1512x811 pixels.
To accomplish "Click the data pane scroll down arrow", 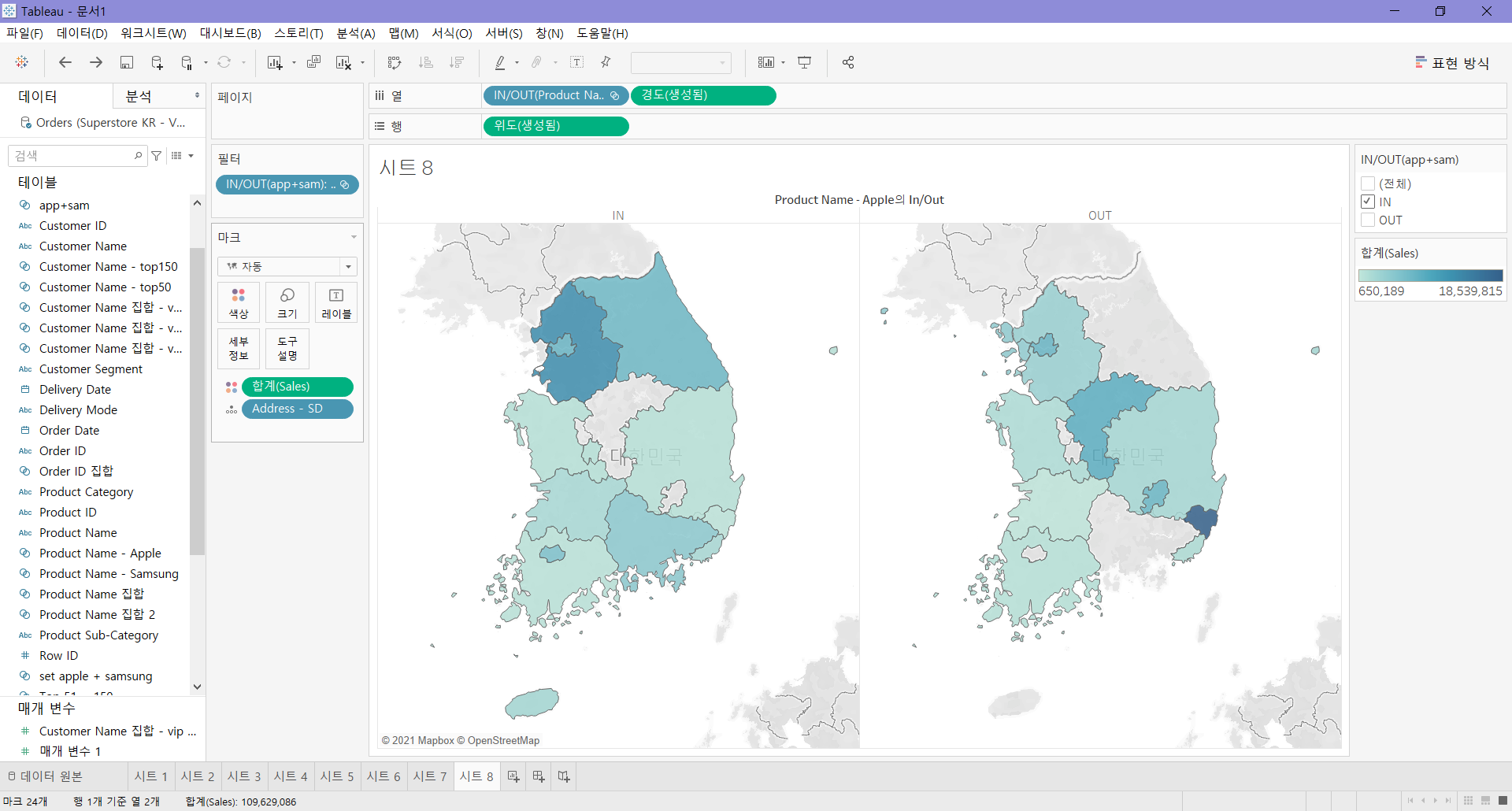I will pyautogui.click(x=197, y=687).
